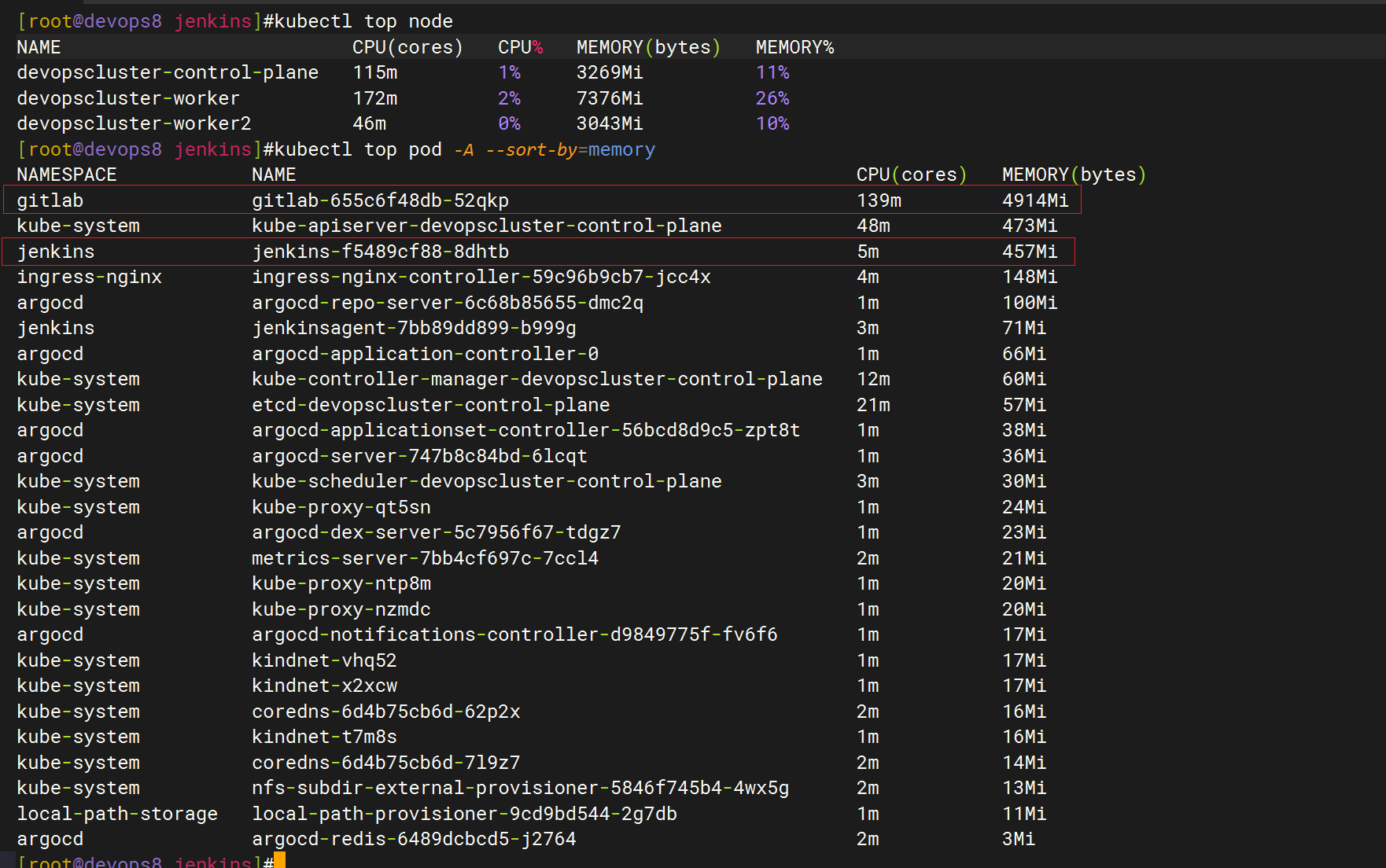Select pod kube-proxy-nzmdc
Image resolution: width=1386 pixels, height=868 pixels.
click(x=341, y=609)
